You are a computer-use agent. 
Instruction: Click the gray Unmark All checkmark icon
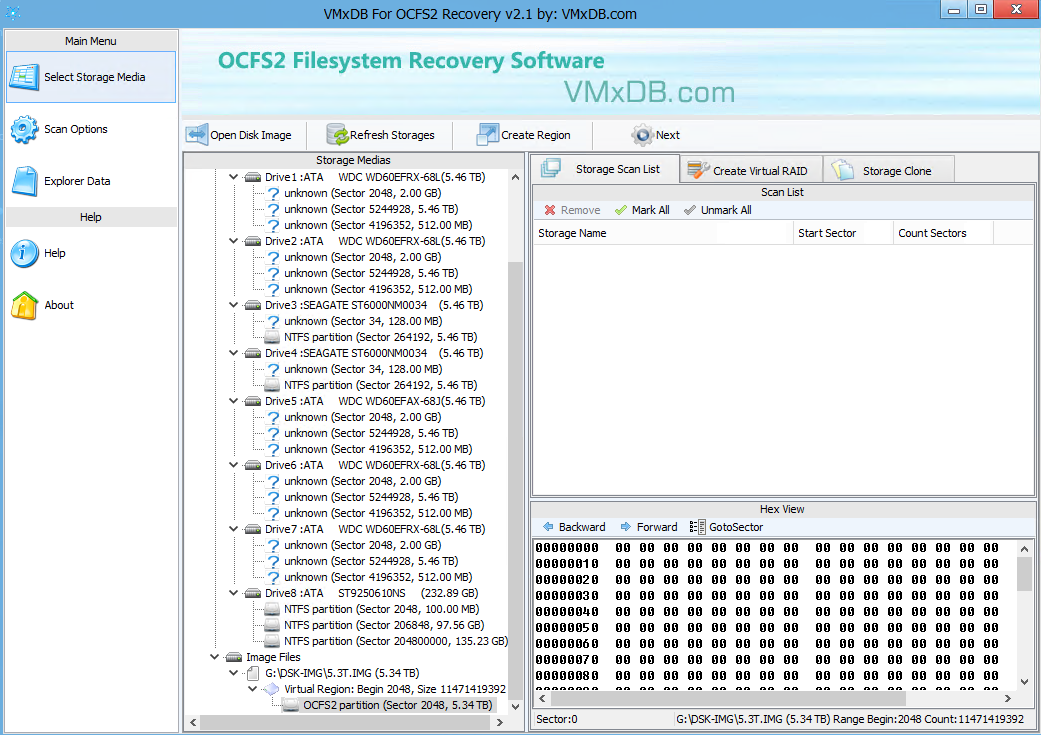point(690,210)
